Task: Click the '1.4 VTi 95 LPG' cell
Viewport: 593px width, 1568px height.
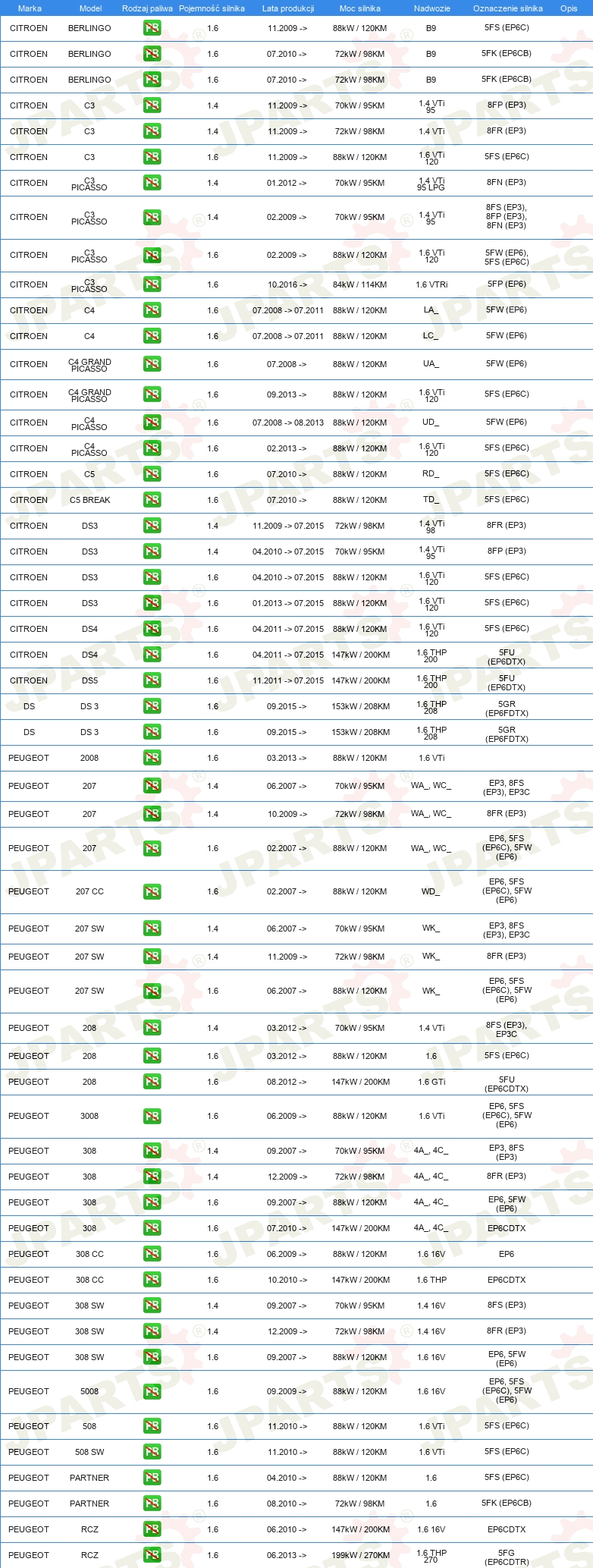Action: pos(431,184)
